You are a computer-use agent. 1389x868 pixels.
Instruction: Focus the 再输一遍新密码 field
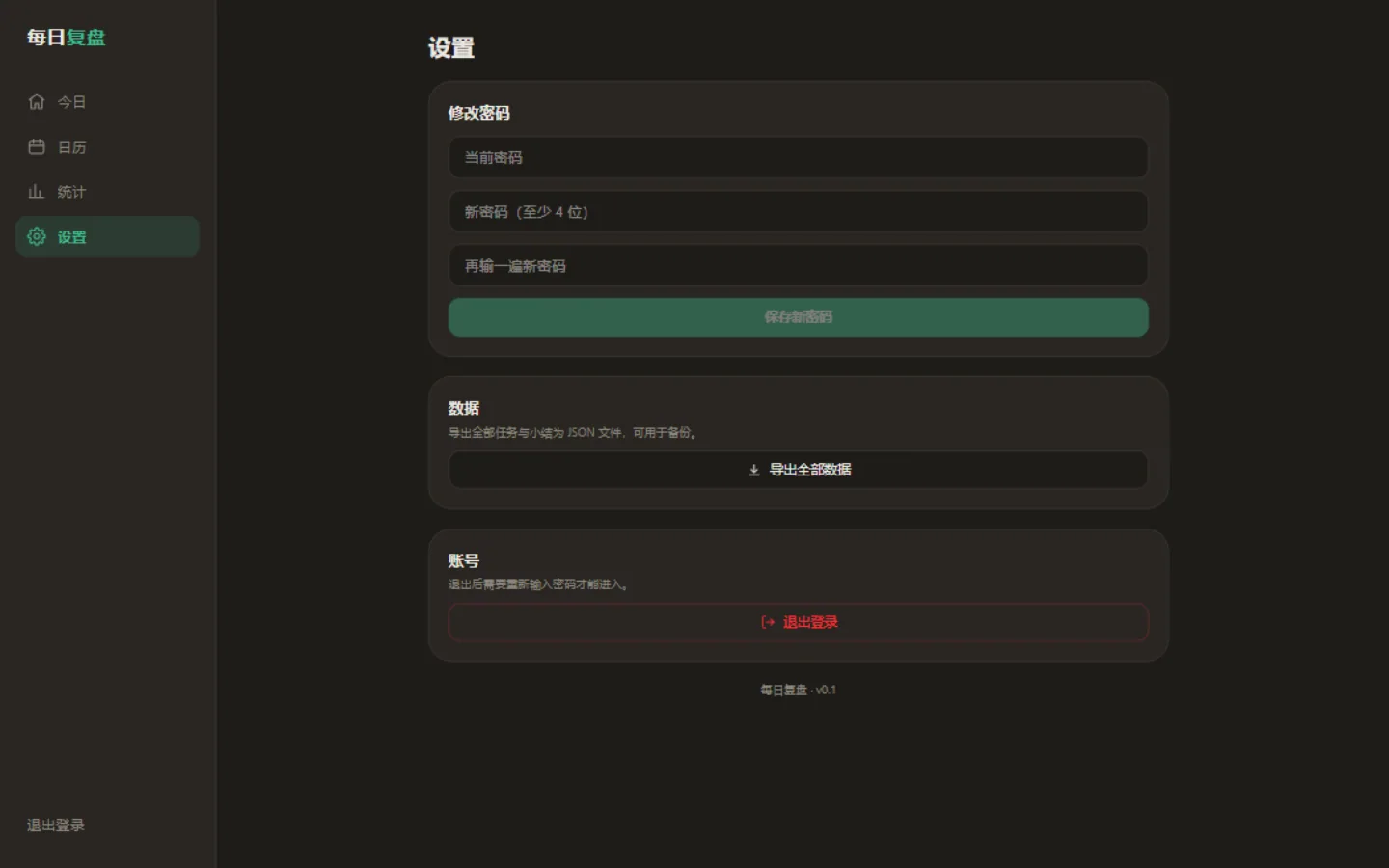point(799,265)
